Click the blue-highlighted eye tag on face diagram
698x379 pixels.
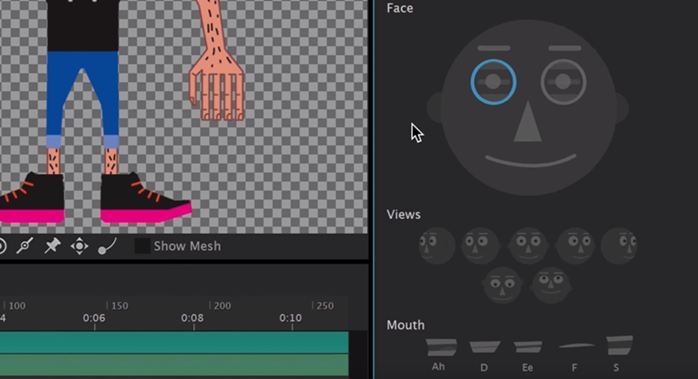493,82
